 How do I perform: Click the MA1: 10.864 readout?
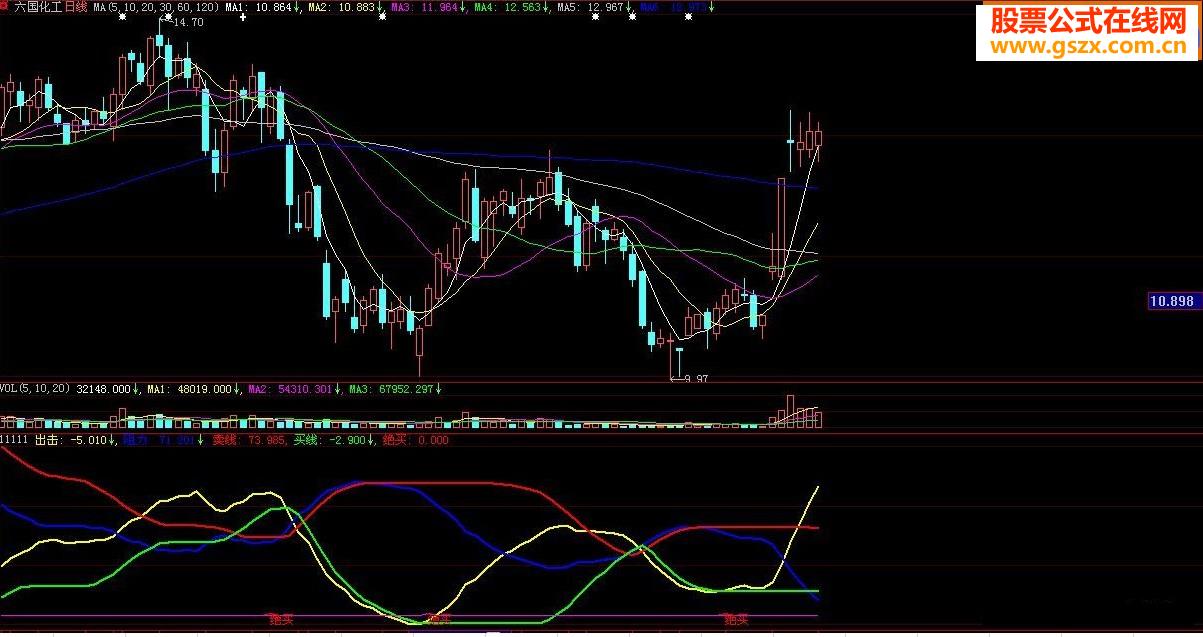coord(261,7)
